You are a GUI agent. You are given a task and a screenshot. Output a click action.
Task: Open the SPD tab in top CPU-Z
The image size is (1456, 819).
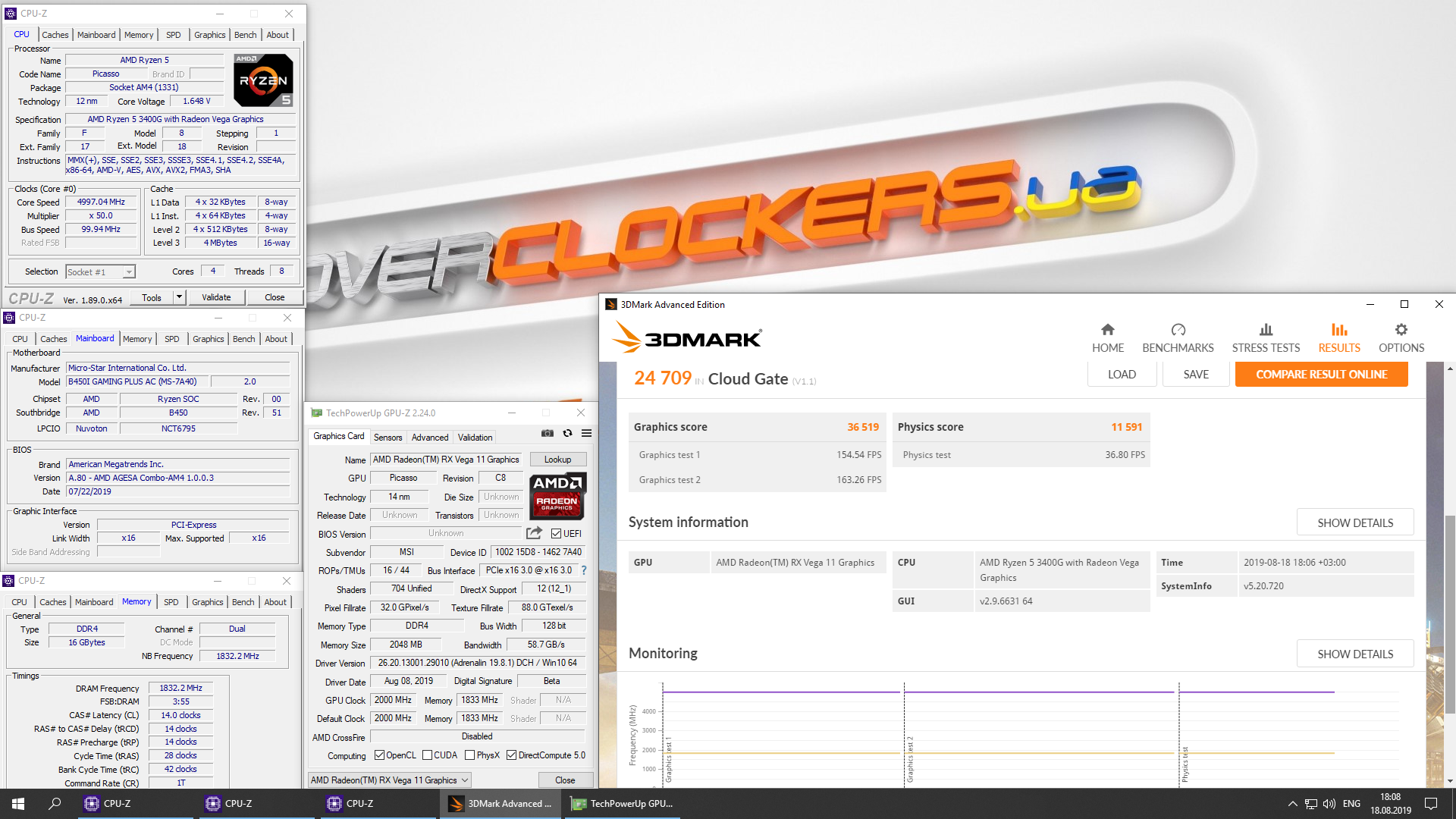click(x=174, y=35)
